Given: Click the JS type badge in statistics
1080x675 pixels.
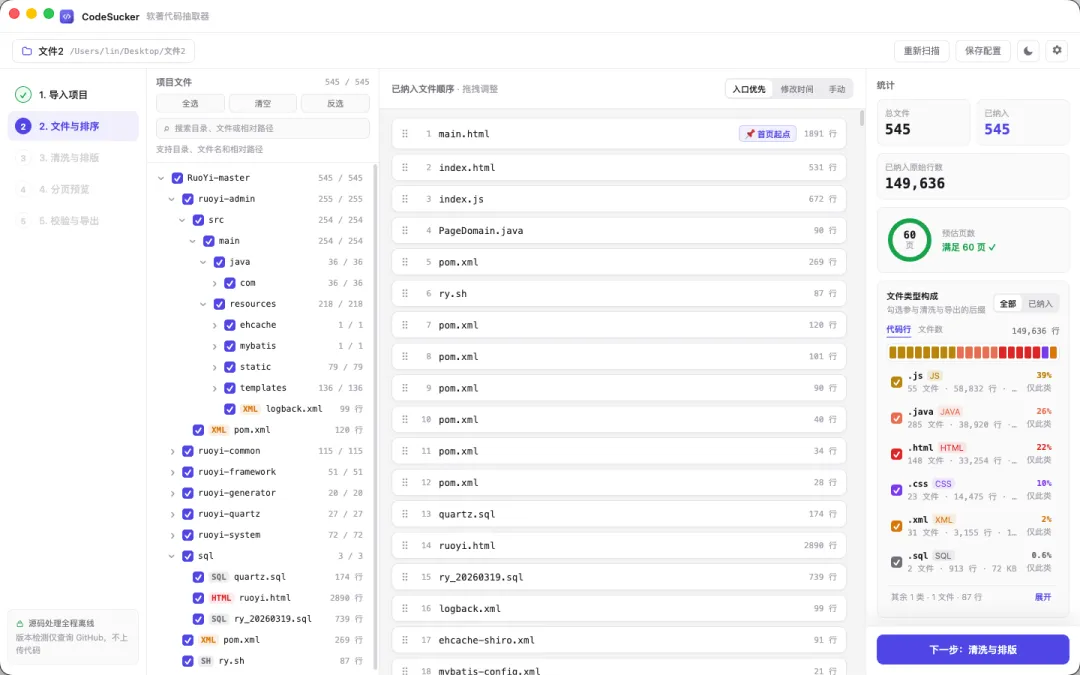Looking at the screenshot, I should [x=935, y=375].
